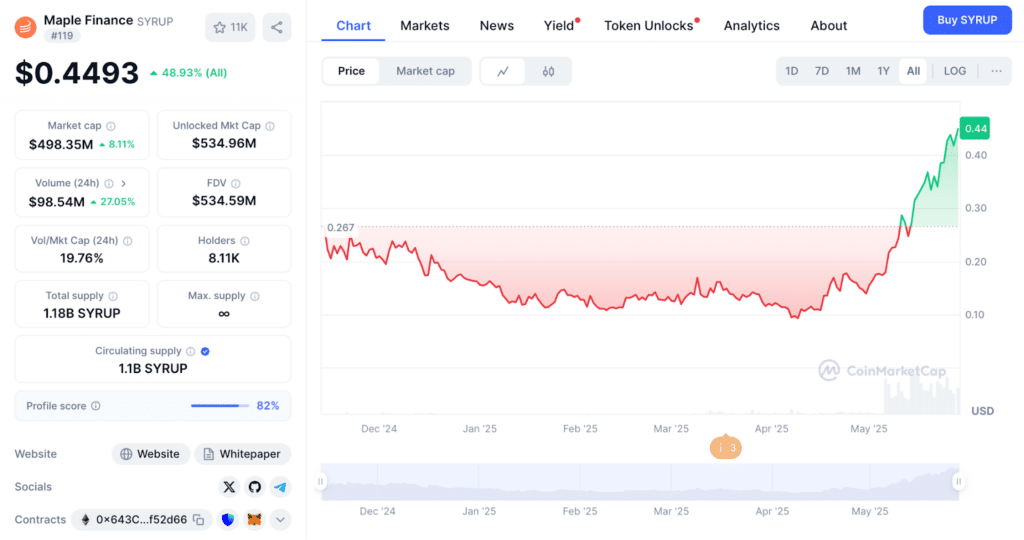Switch to line chart view icon
This screenshot has height=540, width=1024.
pyautogui.click(x=503, y=71)
